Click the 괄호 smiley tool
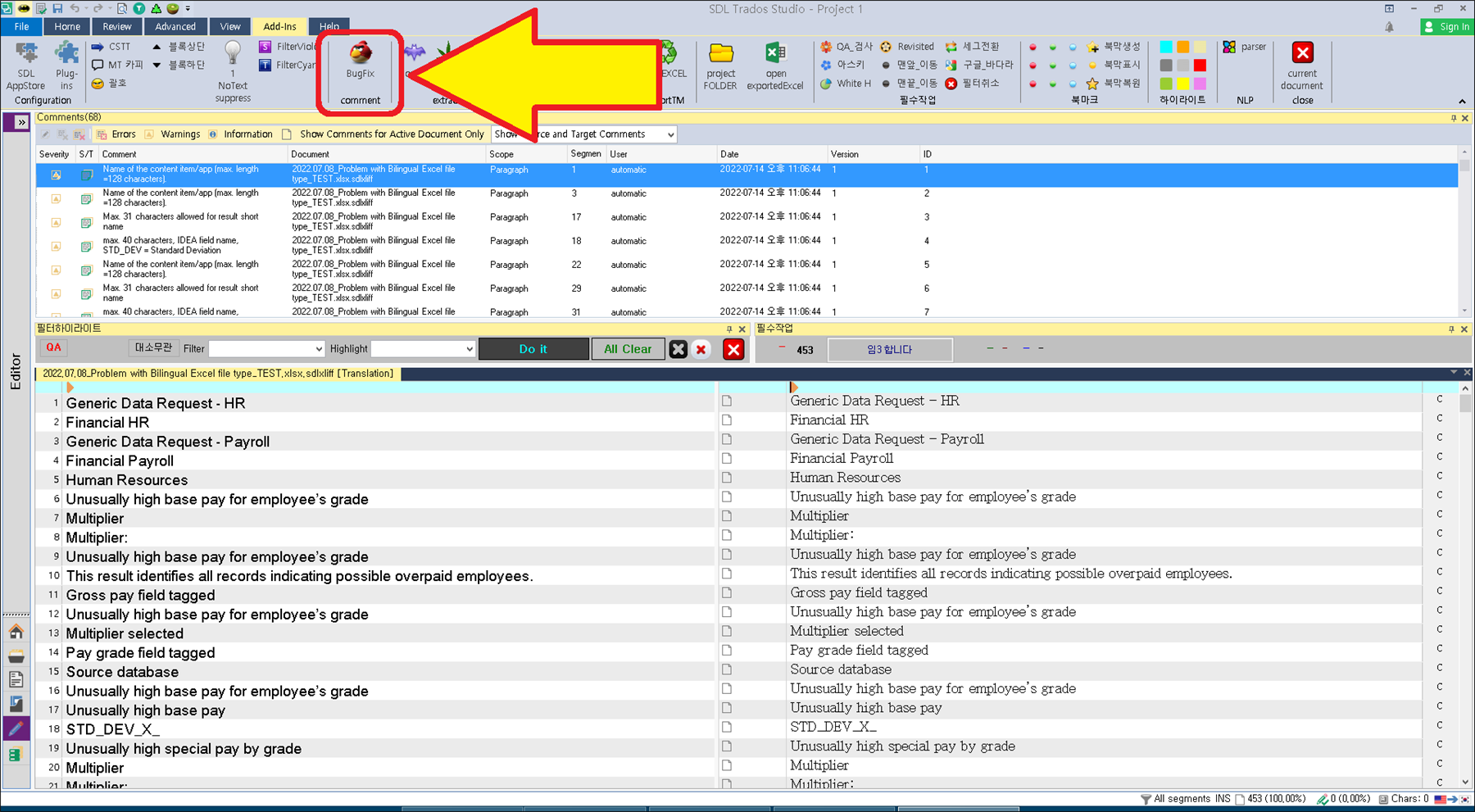Screen dimensions: 1475x812 (x=108, y=84)
